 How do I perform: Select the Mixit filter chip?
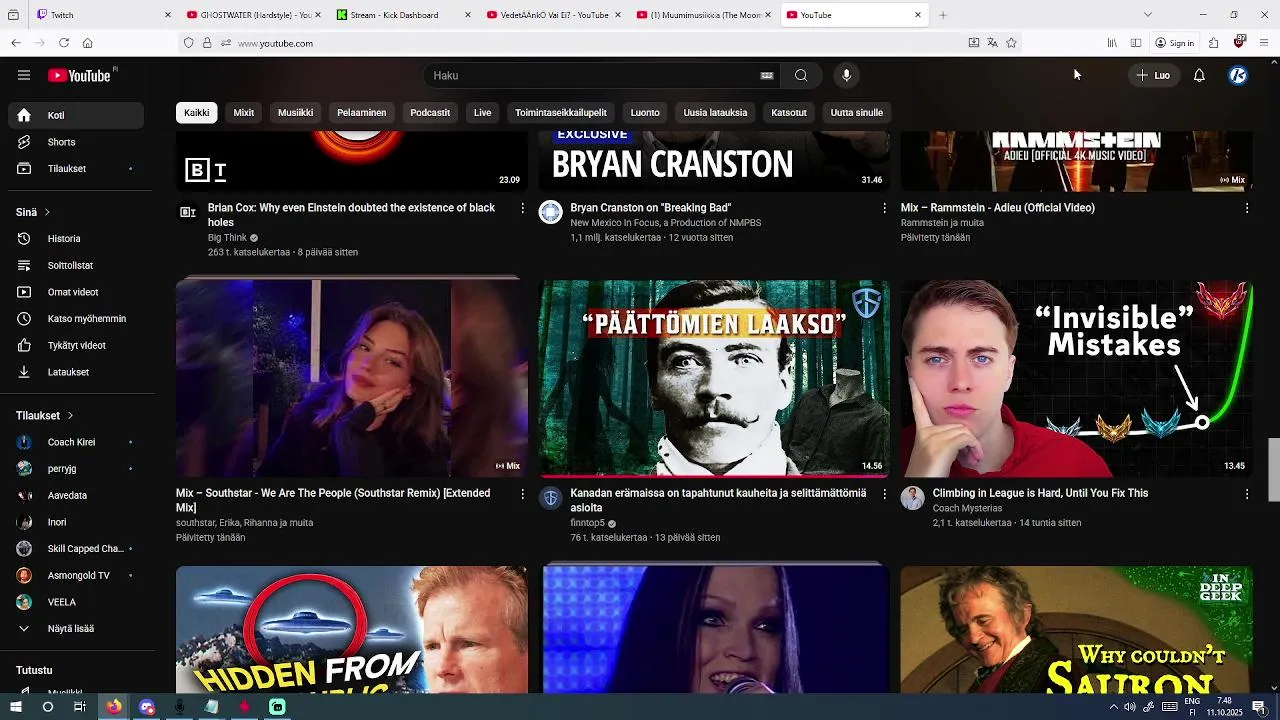[x=244, y=113]
